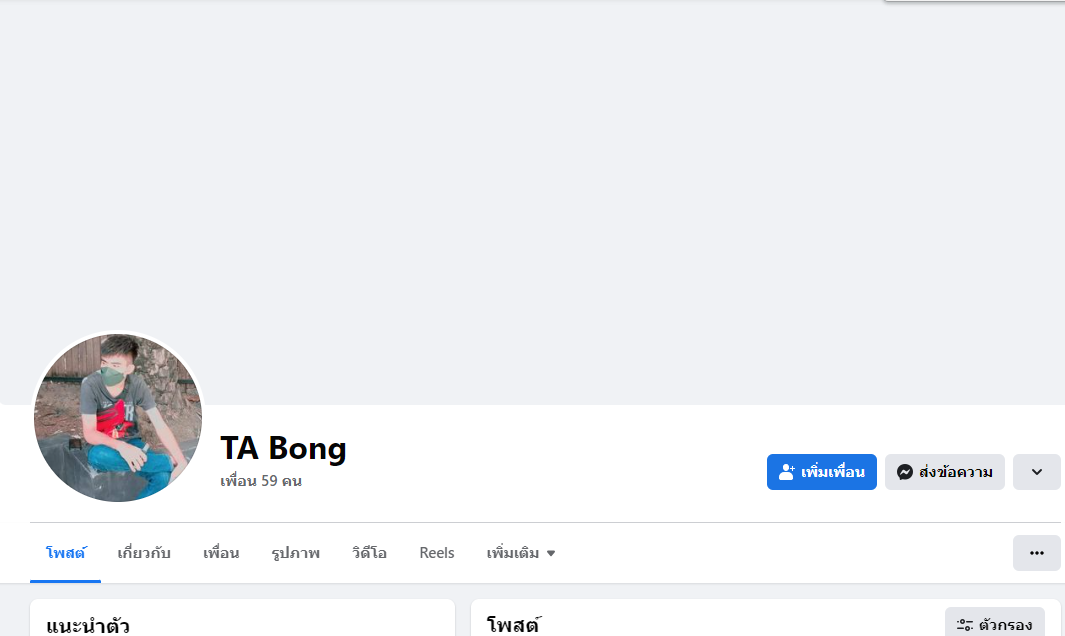This screenshot has height=636, width=1065.
Task: Open the three-dots profile options menu
Action: [x=1036, y=553]
